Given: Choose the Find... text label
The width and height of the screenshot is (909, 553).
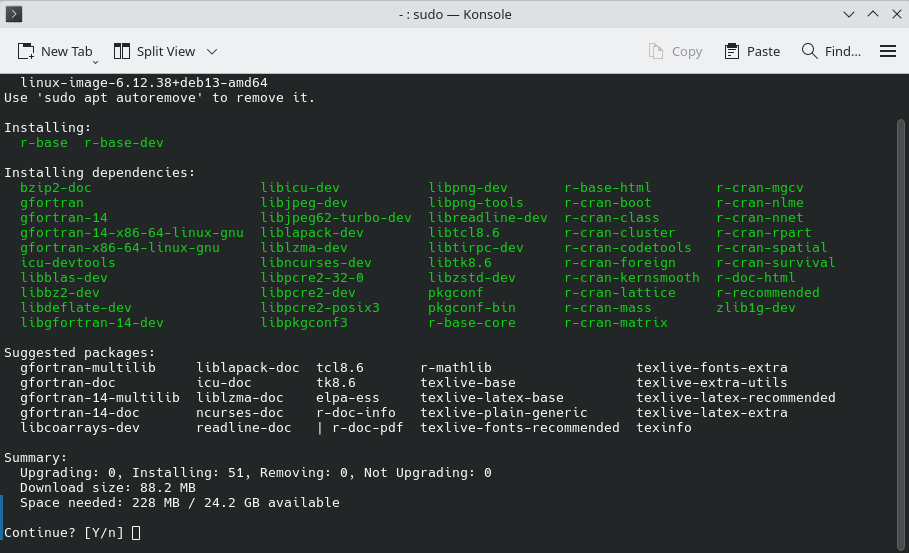Looking at the screenshot, I should [x=843, y=51].
